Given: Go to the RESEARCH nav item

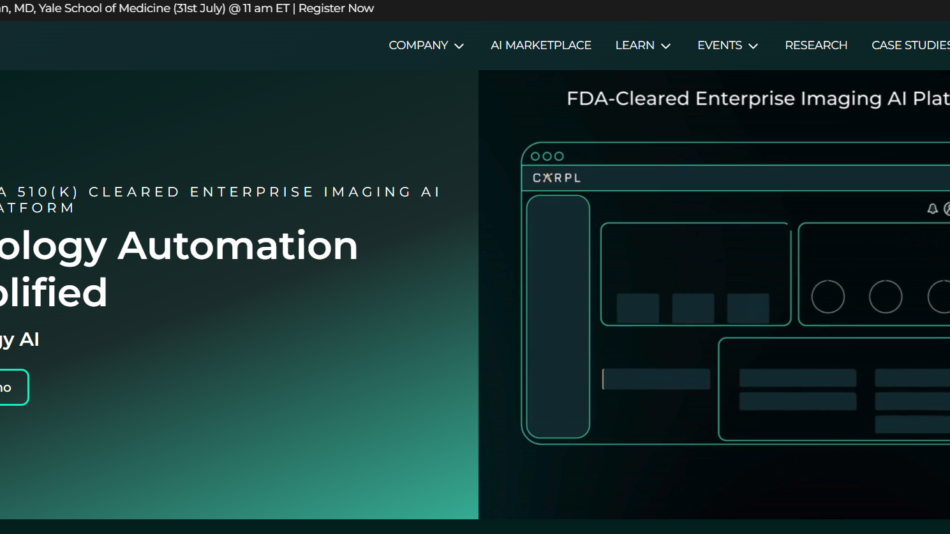Looking at the screenshot, I should tap(816, 45).
